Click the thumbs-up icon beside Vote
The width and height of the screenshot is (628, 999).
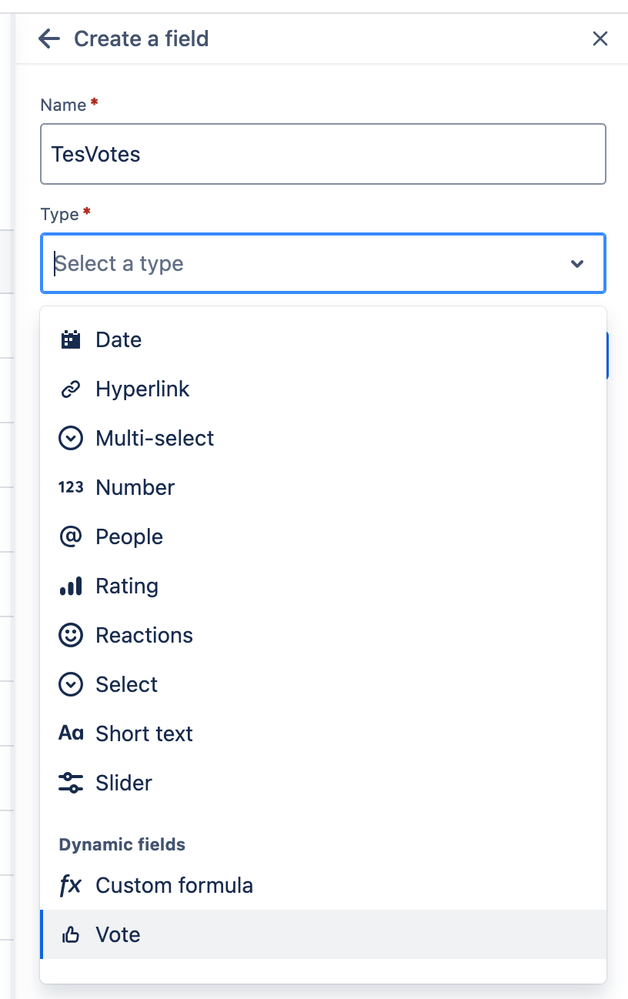(x=70, y=935)
